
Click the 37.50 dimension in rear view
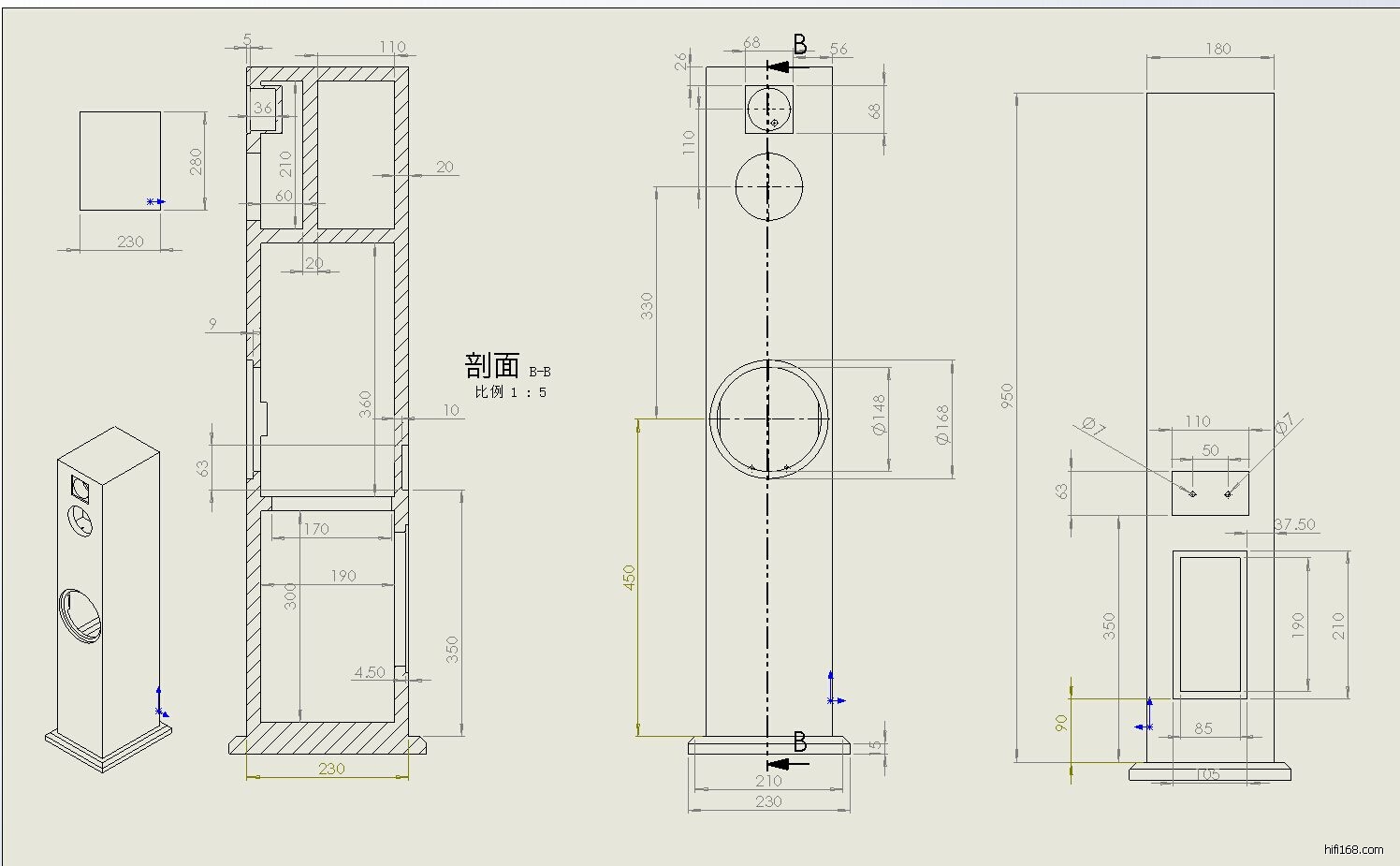1294,525
